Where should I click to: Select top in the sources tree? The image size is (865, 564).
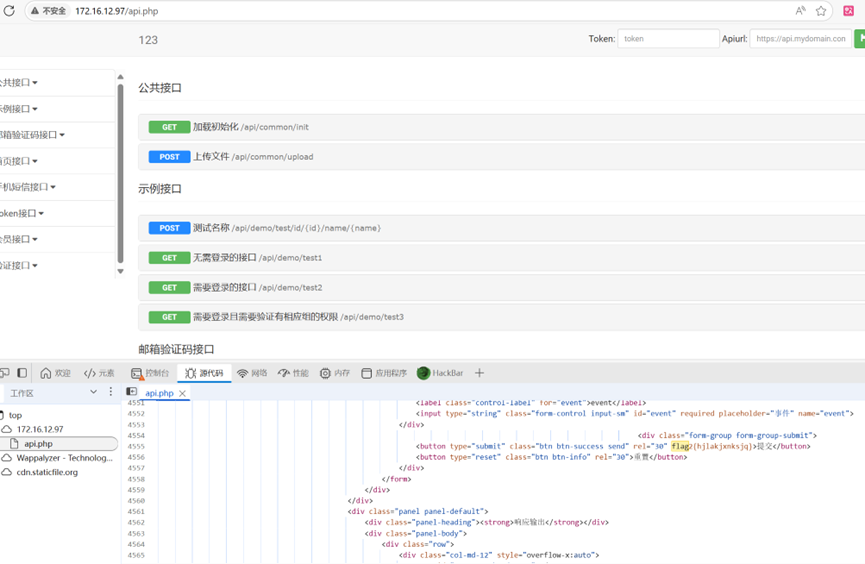15,415
